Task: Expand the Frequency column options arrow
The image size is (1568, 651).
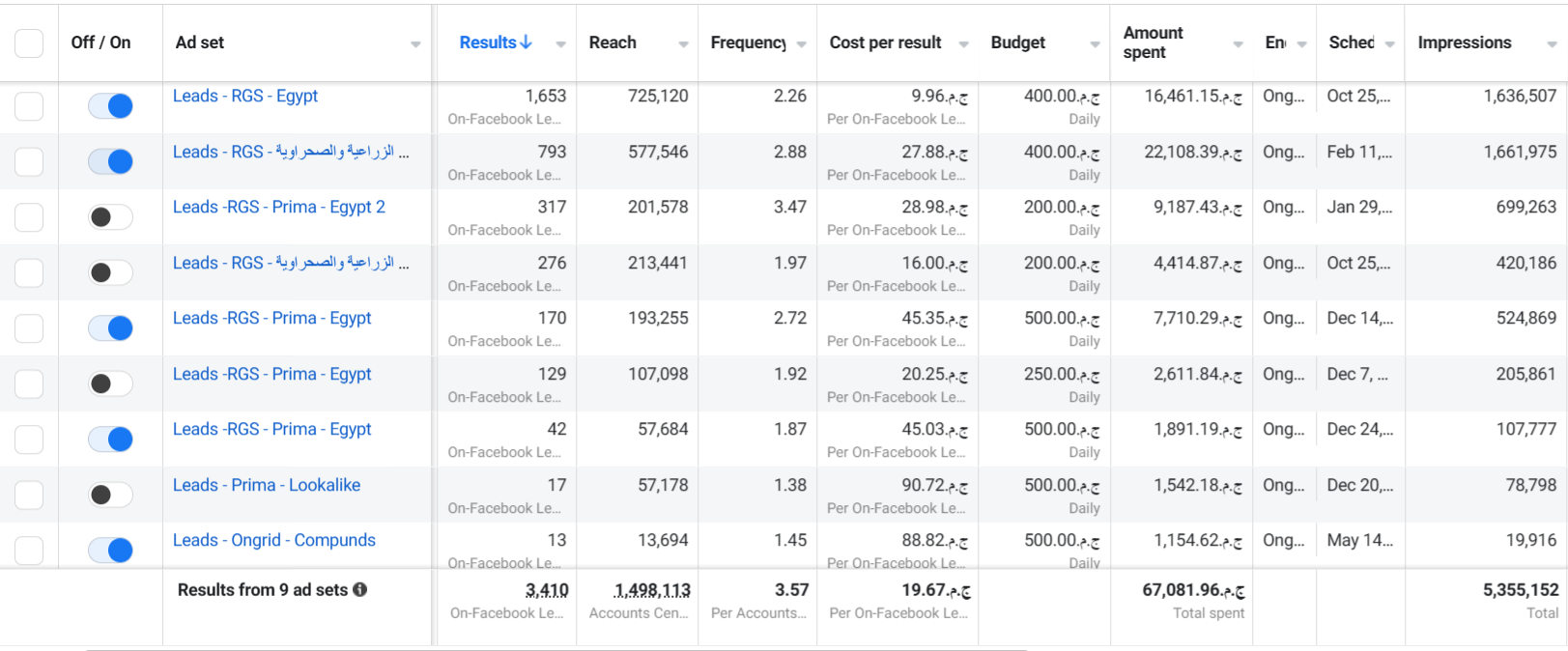Action: click(801, 44)
